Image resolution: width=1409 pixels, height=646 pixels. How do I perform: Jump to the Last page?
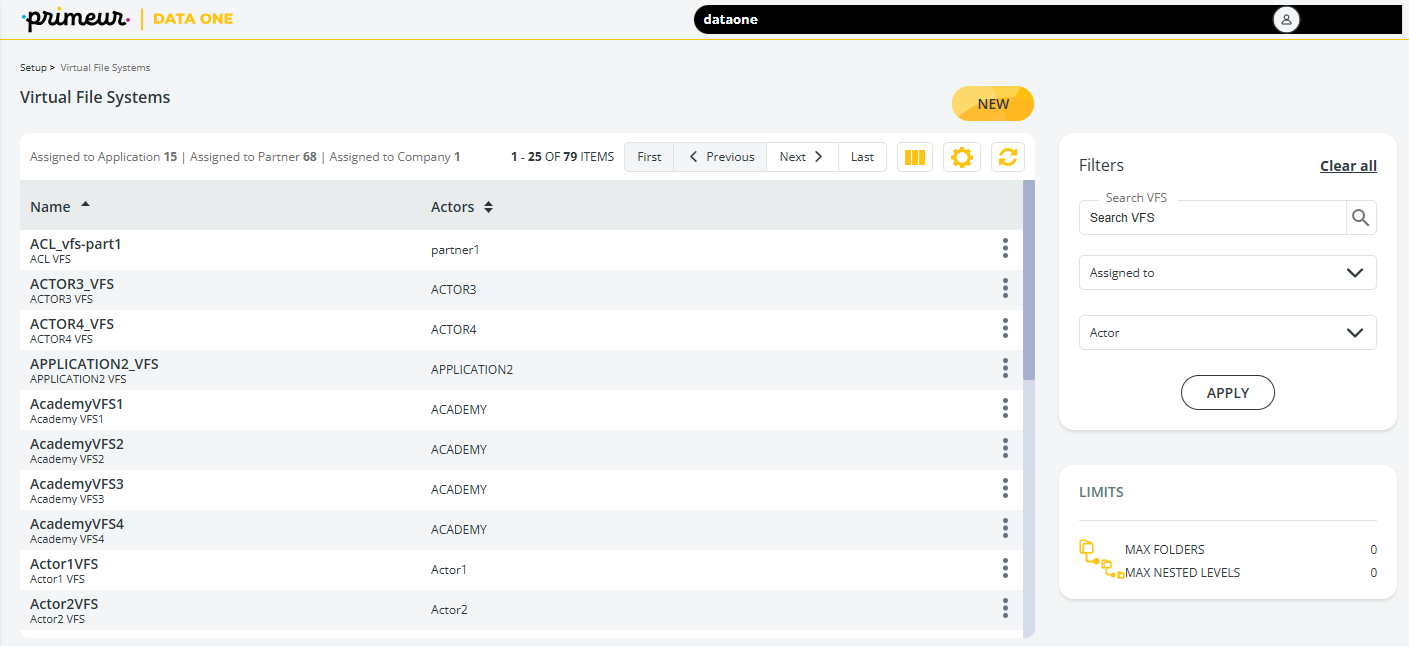(x=862, y=157)
